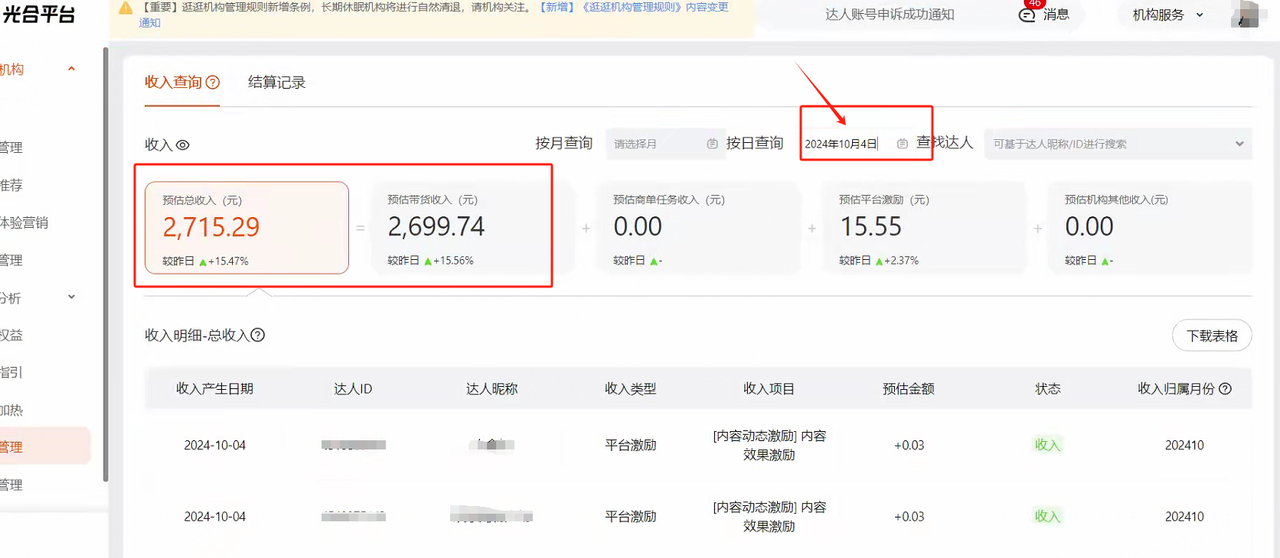The width and height of the screenshot is (1280, 558).
Task: Toggle income visibility eye icon next to 收入
Action: point(183,145)
